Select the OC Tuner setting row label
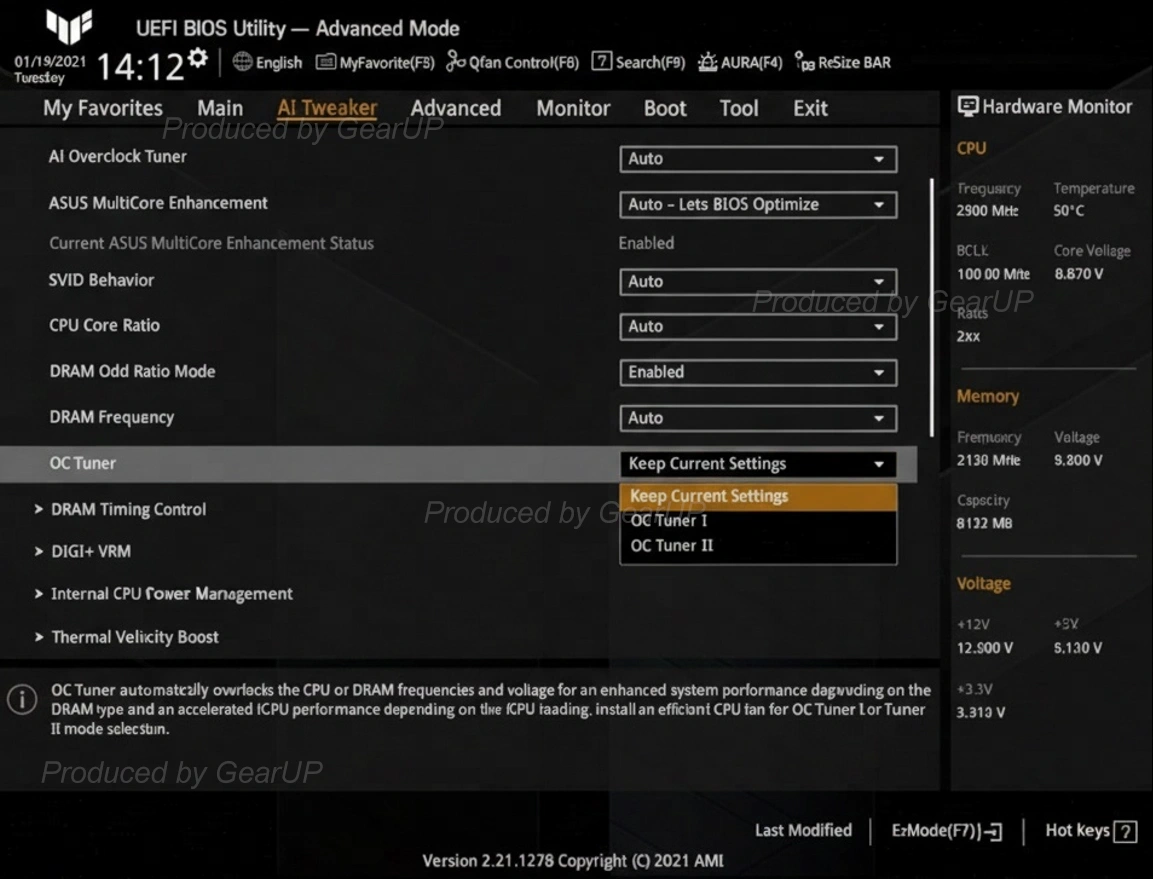The width and height of the screenshot is (1153, 879). coord(82,463)
